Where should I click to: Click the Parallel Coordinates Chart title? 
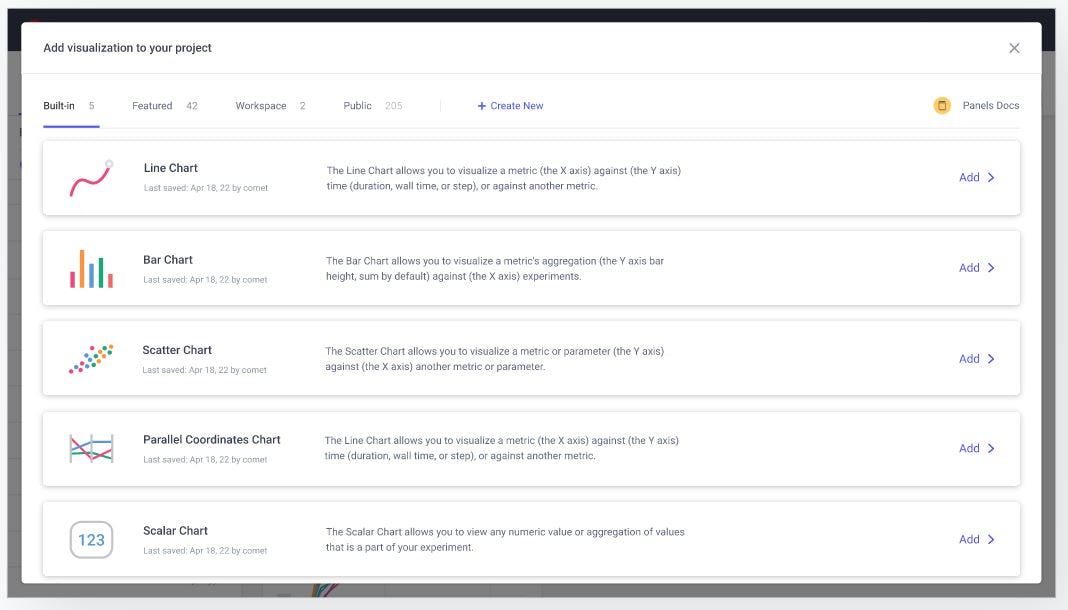pyautogui.click(x=212, y=440)
